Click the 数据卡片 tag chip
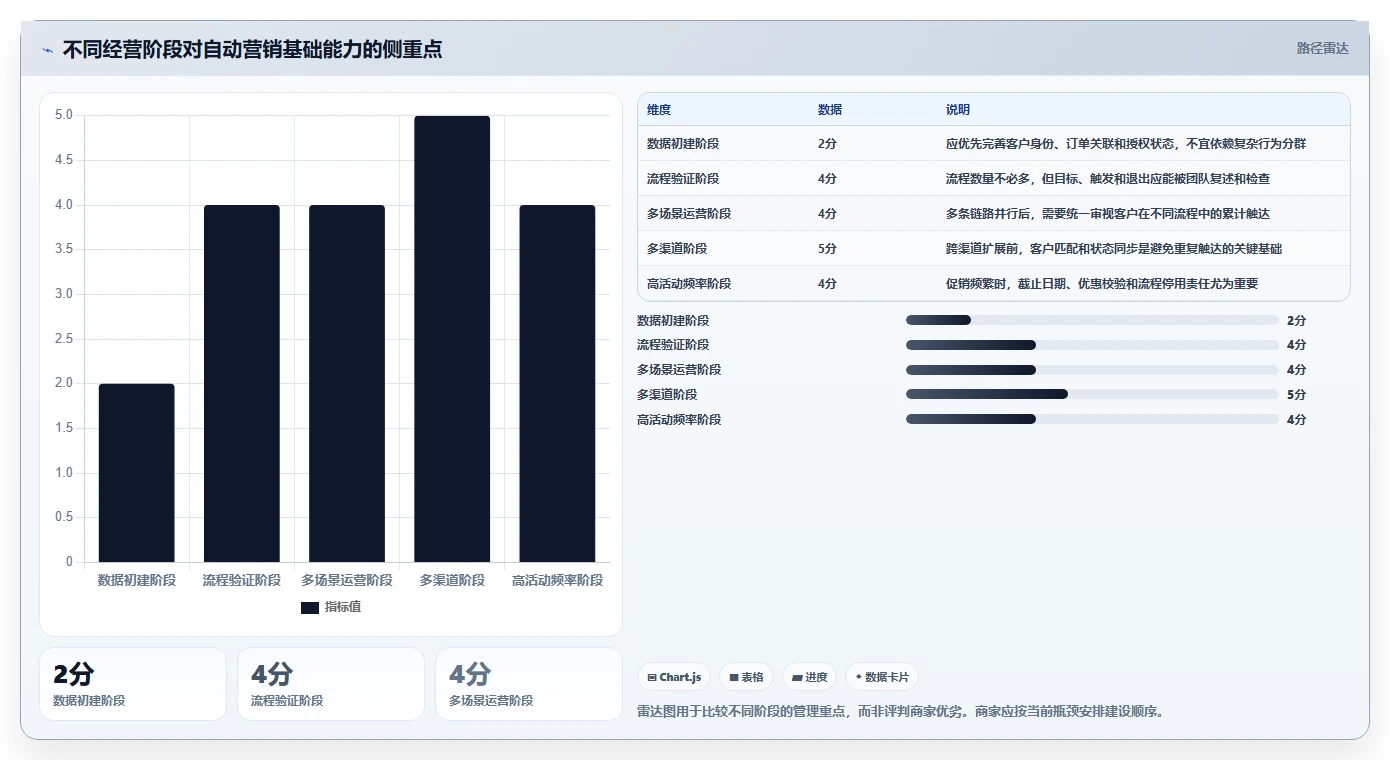This screenshot has height=760, width=1390. pos(882,677)
